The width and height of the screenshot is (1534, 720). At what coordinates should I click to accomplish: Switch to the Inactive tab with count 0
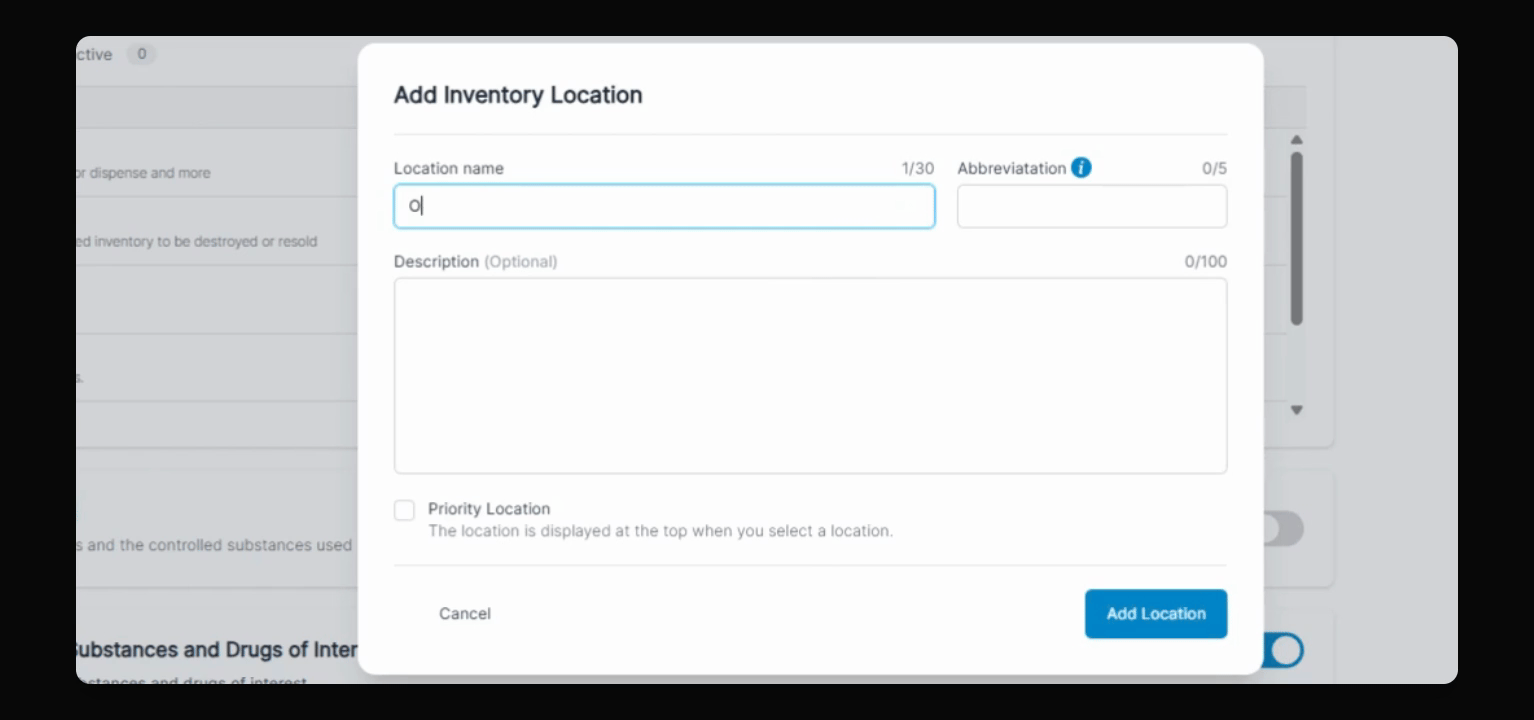pos(115,55)
